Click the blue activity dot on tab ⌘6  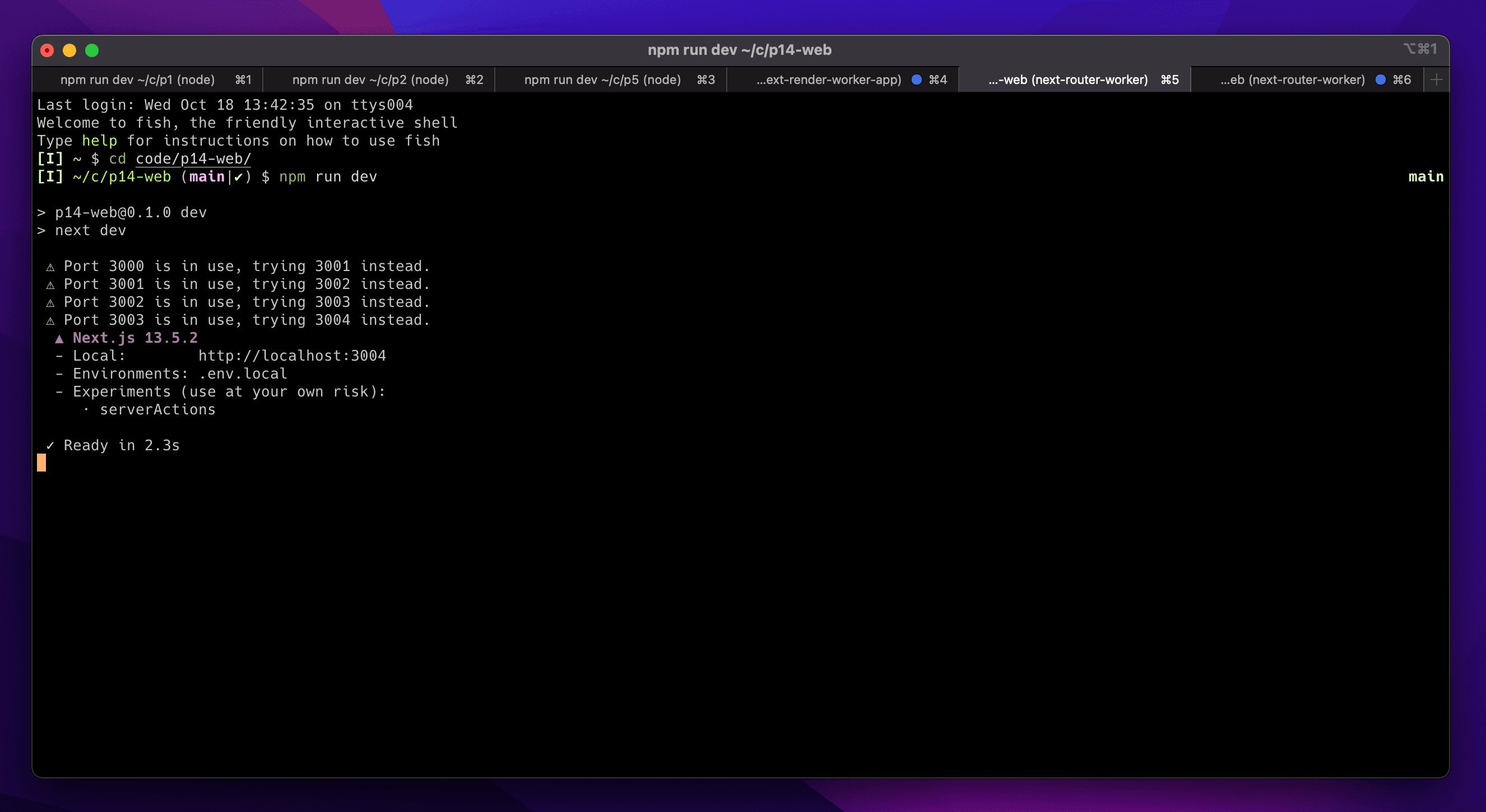click(1381, 80)
